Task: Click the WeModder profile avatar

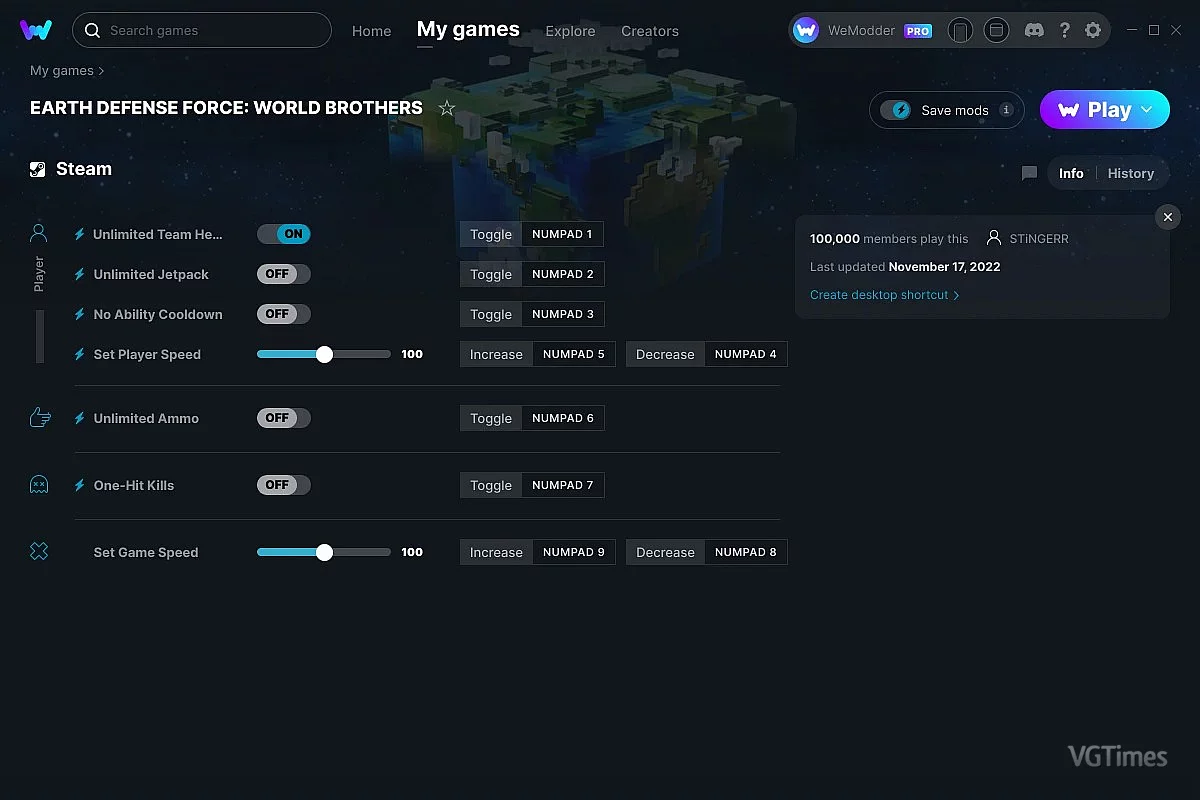Action: [x=806, y=31]
